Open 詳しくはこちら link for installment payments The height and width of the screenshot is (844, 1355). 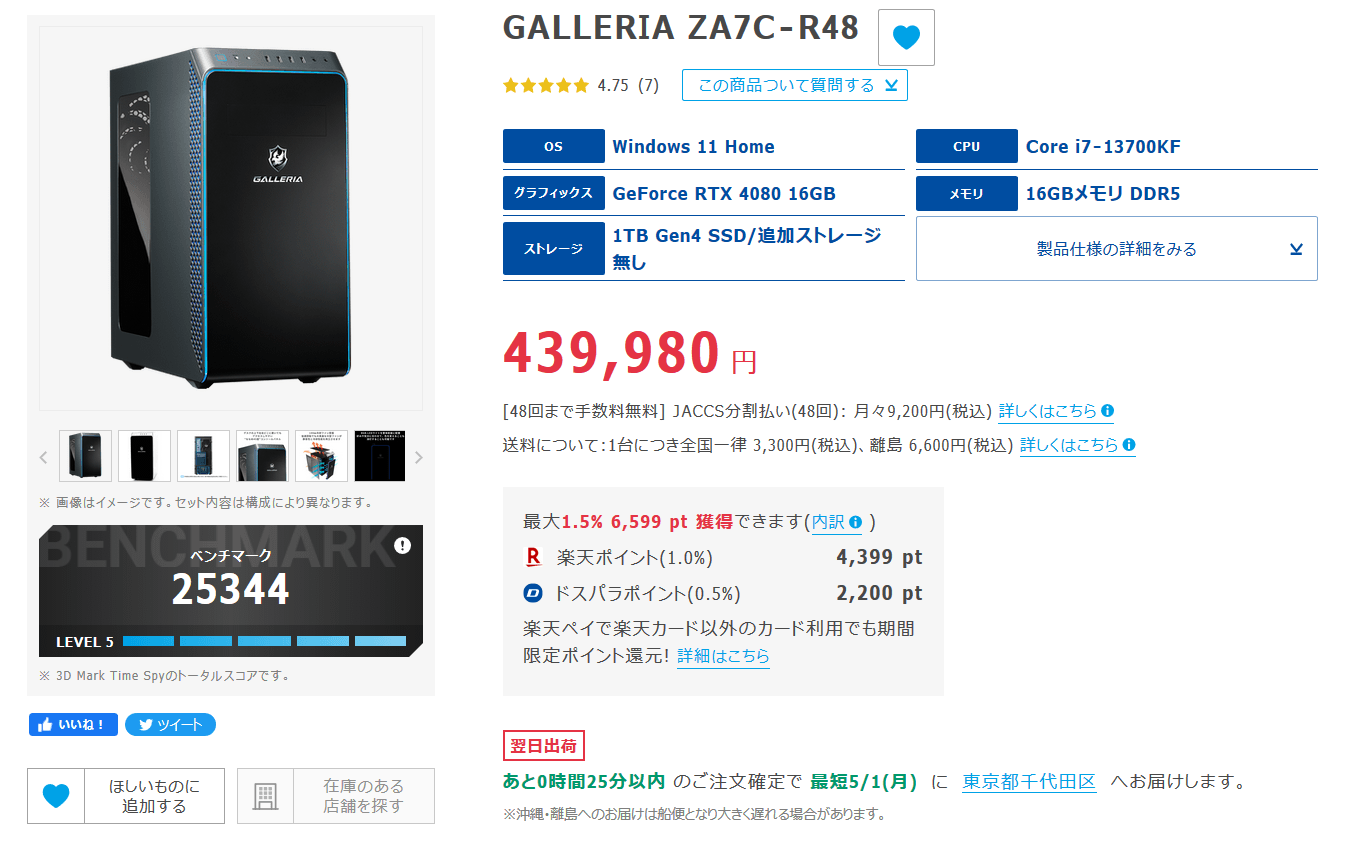(x=1047, y=411)
